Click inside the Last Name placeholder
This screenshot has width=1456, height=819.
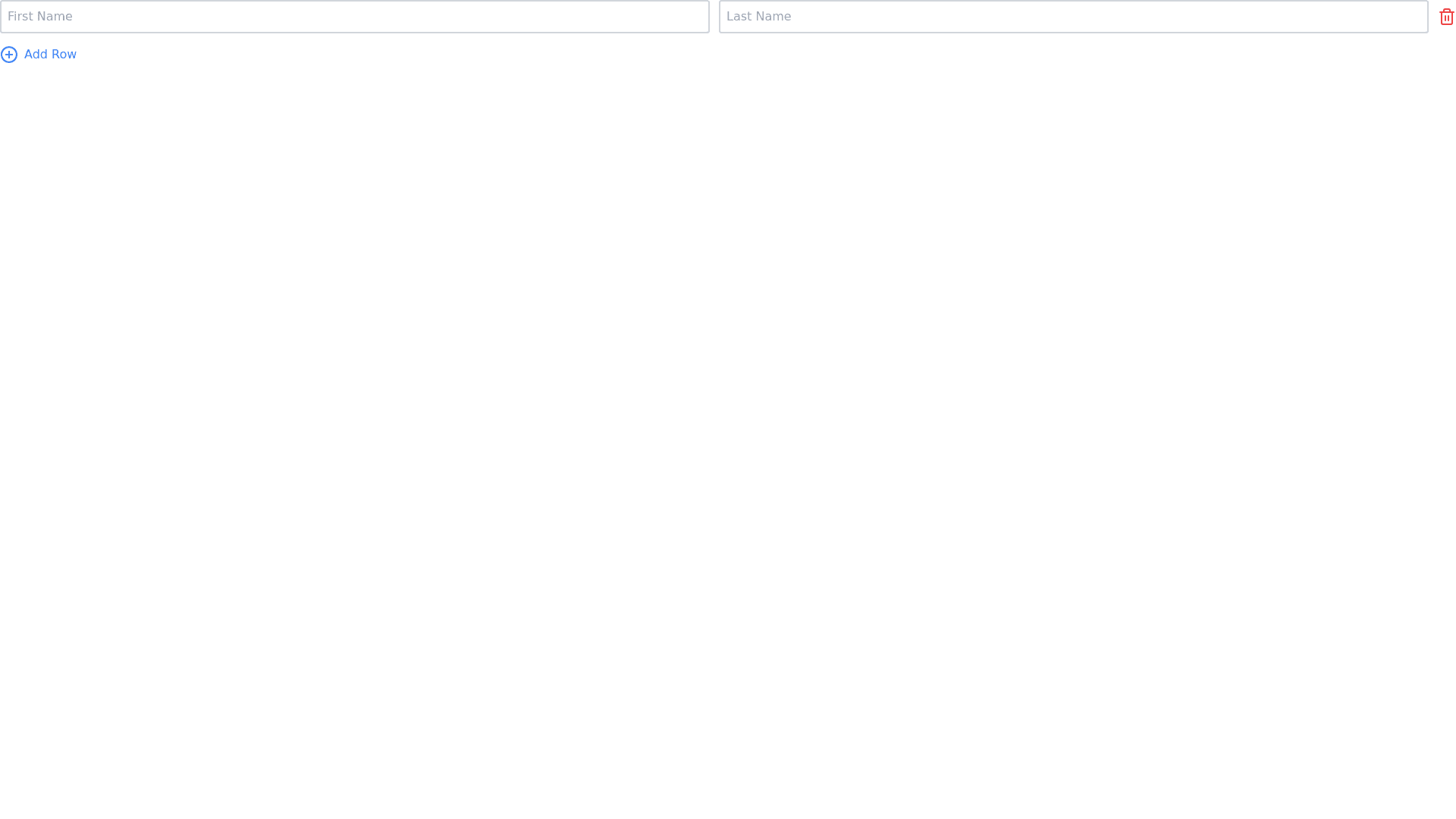[x=758, y=17]
